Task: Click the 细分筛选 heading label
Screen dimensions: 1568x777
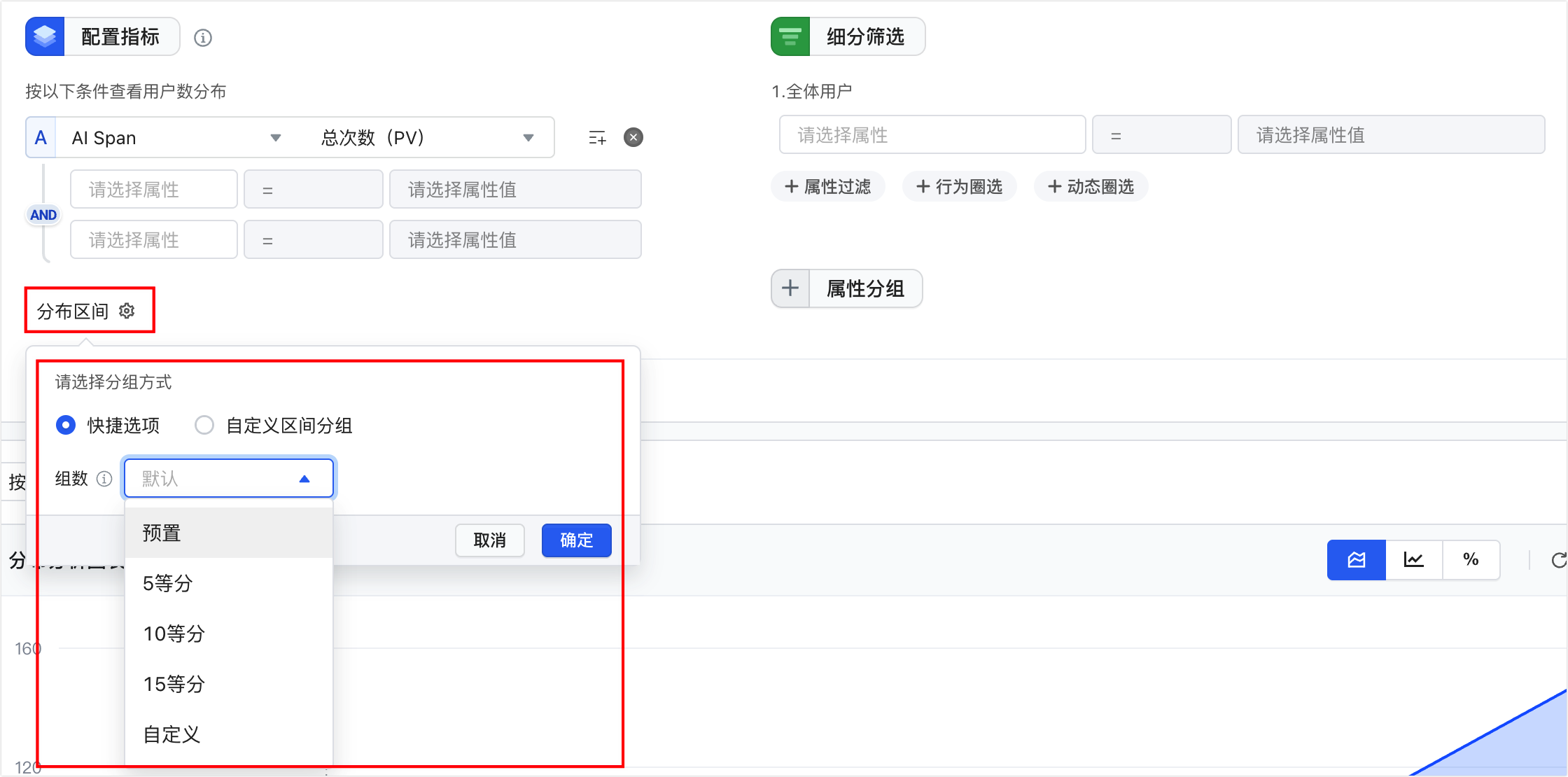Action: (x=866, y=36)
